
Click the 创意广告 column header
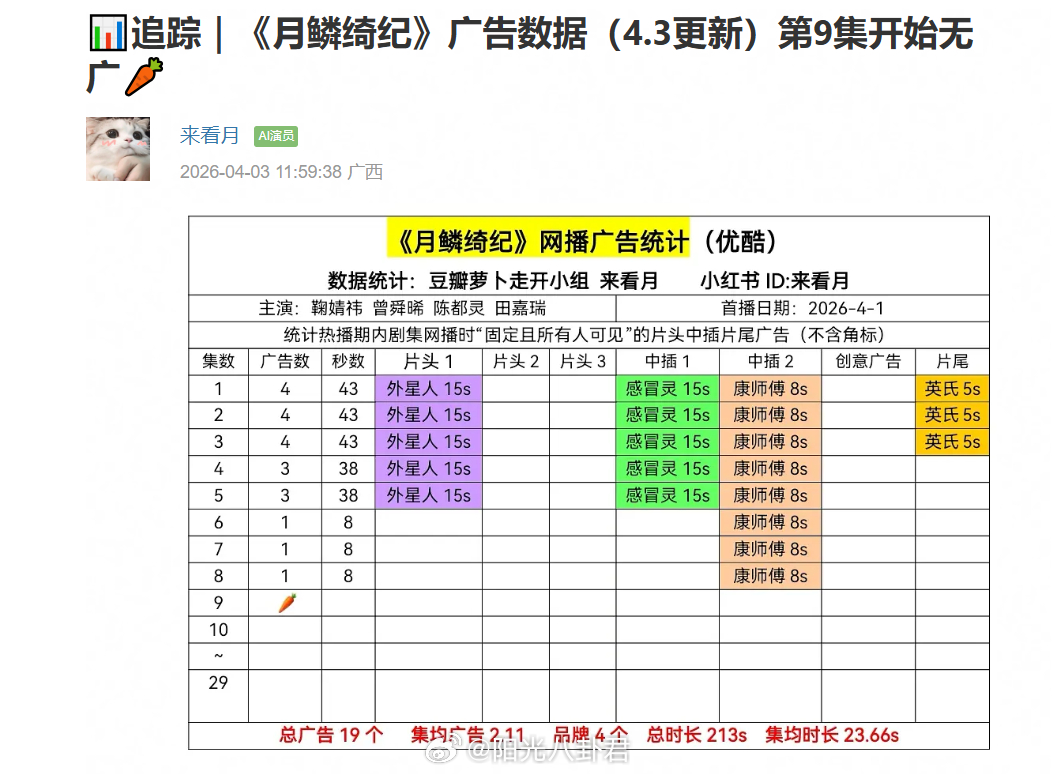point(867,361)
